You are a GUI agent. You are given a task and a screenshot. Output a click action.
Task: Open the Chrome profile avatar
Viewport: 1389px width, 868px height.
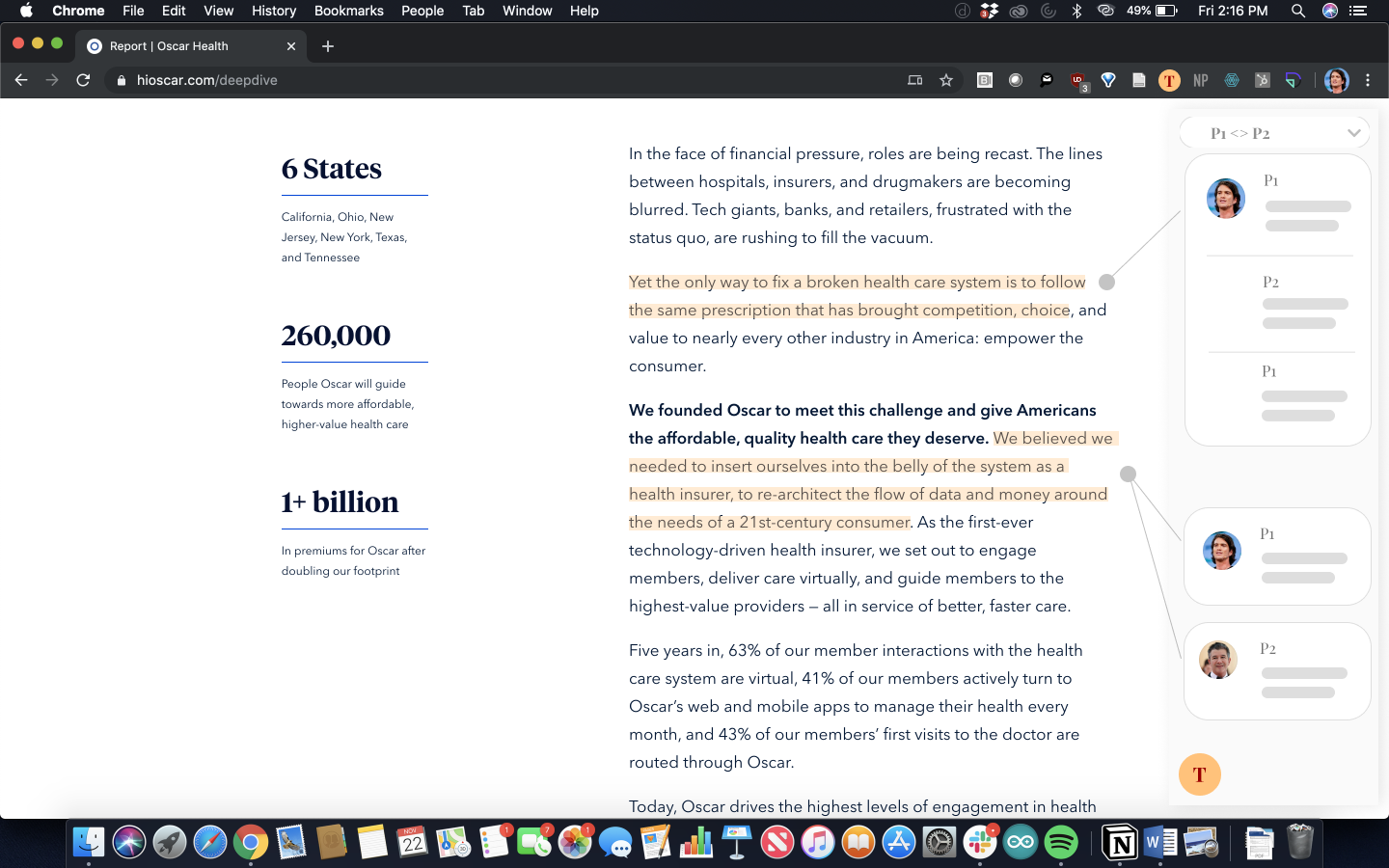(x=1336, y=81)
